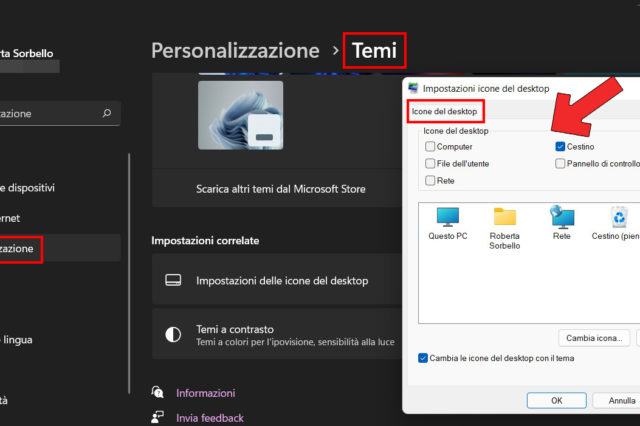Enable the Pannello di controllo checkbox
The image size is (640, 426).
click(560, 164)
